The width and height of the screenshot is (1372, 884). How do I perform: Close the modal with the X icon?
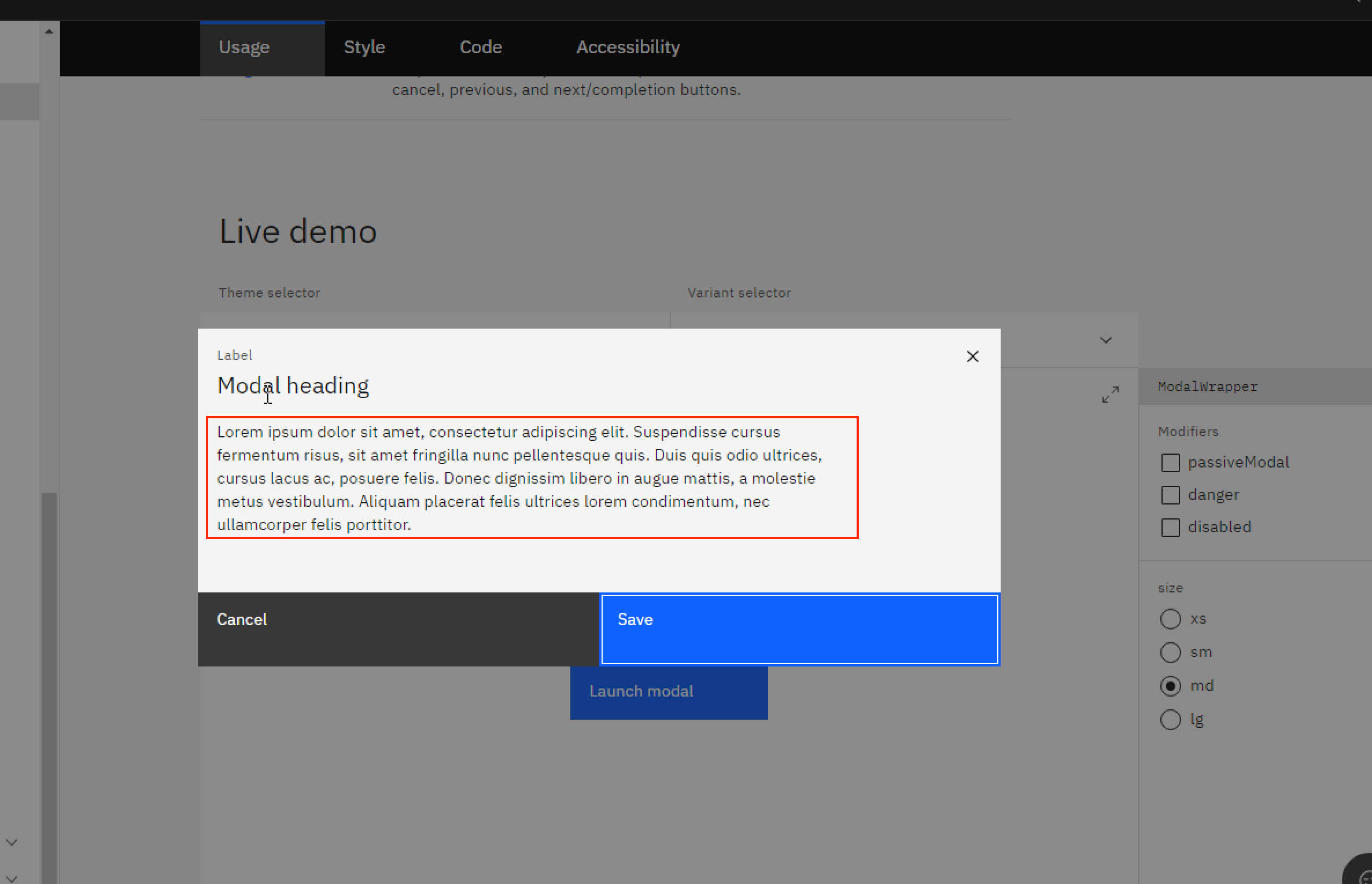pos(973,356)
